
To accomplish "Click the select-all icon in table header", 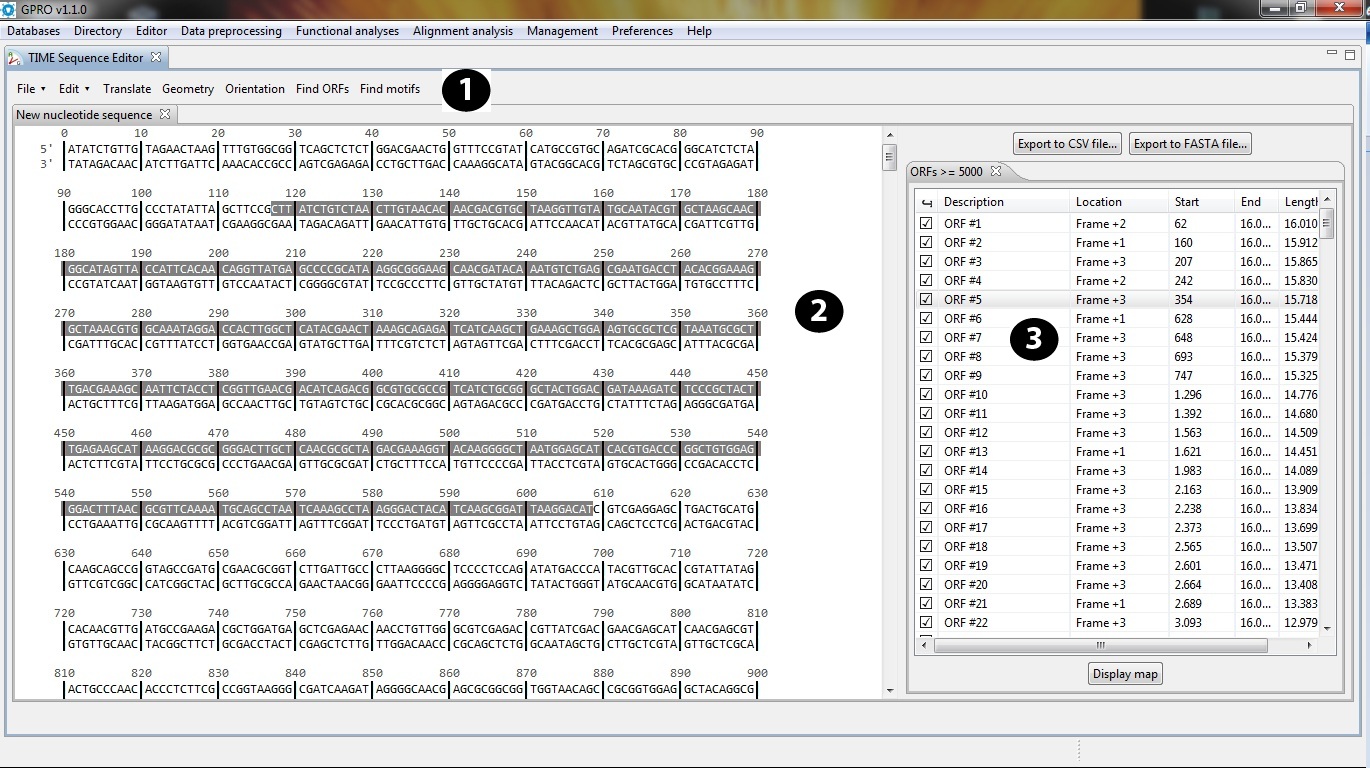I will pos(926,202).
